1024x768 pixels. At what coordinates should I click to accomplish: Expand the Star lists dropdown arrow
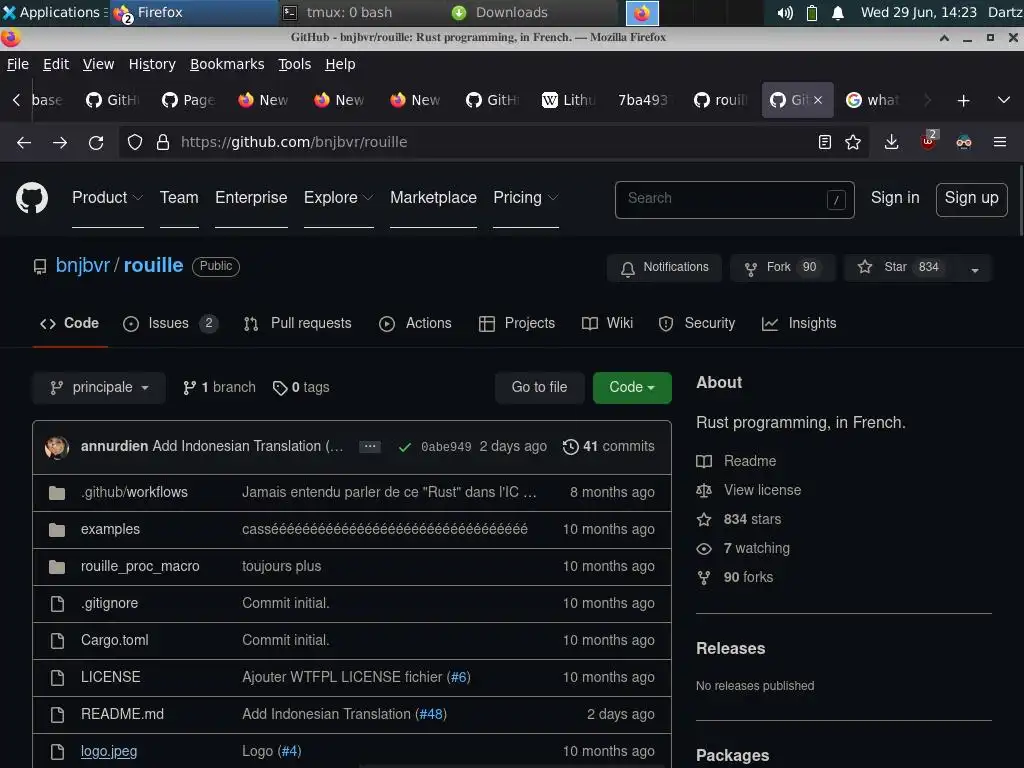point(974,268)
